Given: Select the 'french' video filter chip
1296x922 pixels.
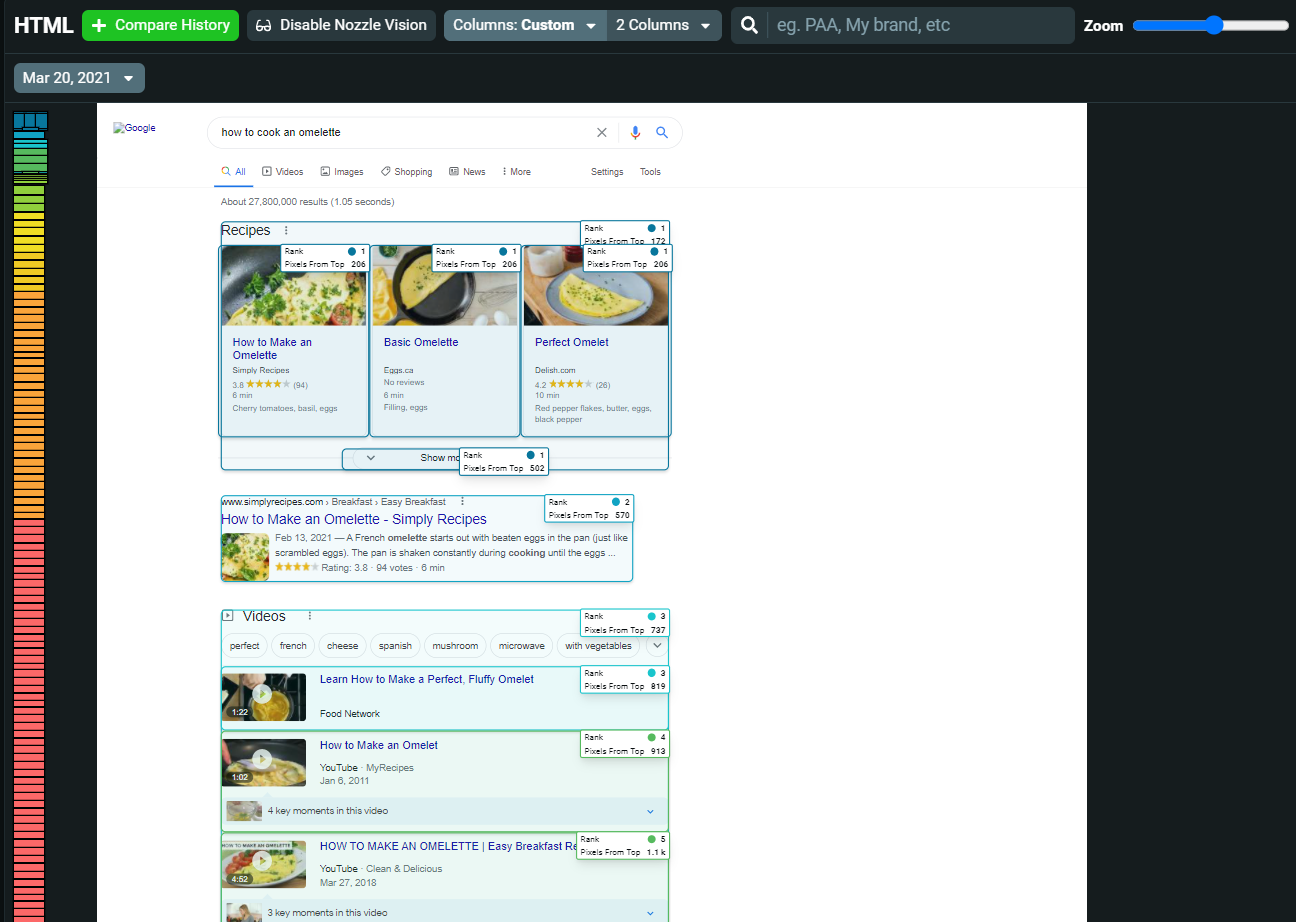Looking at the screenshot, I should (x=293, y=646).
